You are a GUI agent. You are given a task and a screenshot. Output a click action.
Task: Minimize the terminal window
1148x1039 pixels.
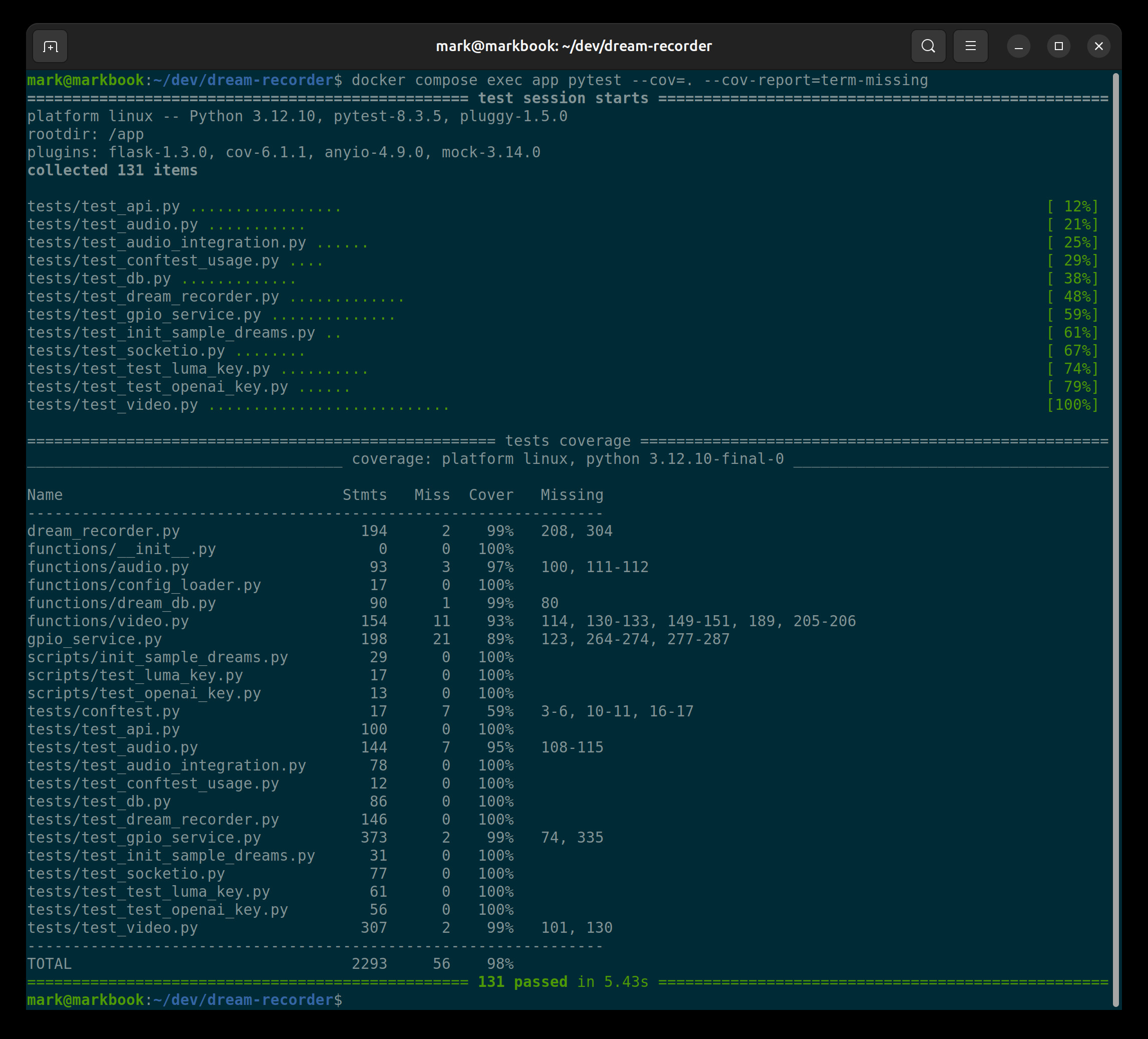1019,46
